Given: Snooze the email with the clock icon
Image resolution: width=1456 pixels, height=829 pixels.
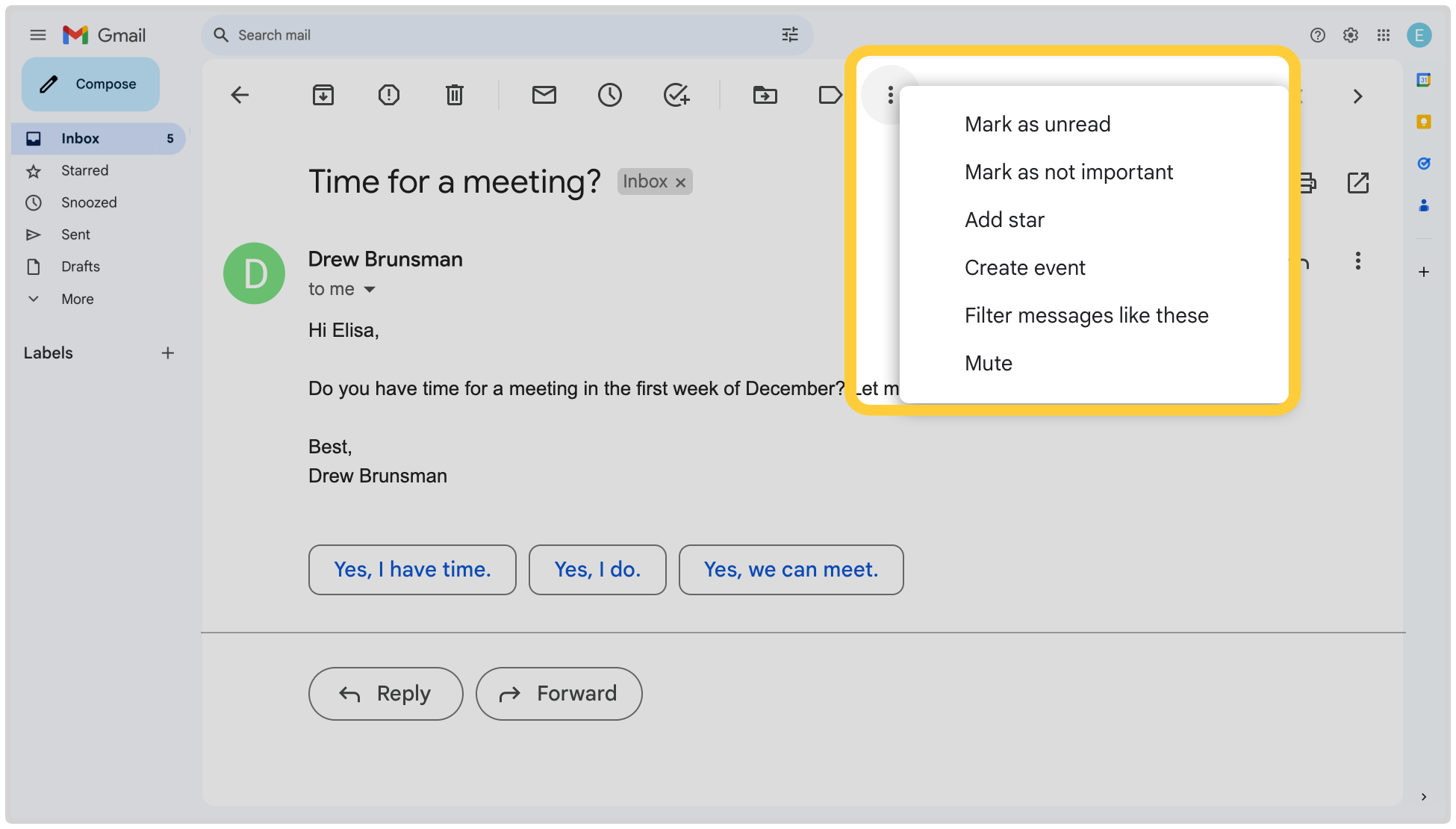Looking at the screenshot, I should point(609,95).
